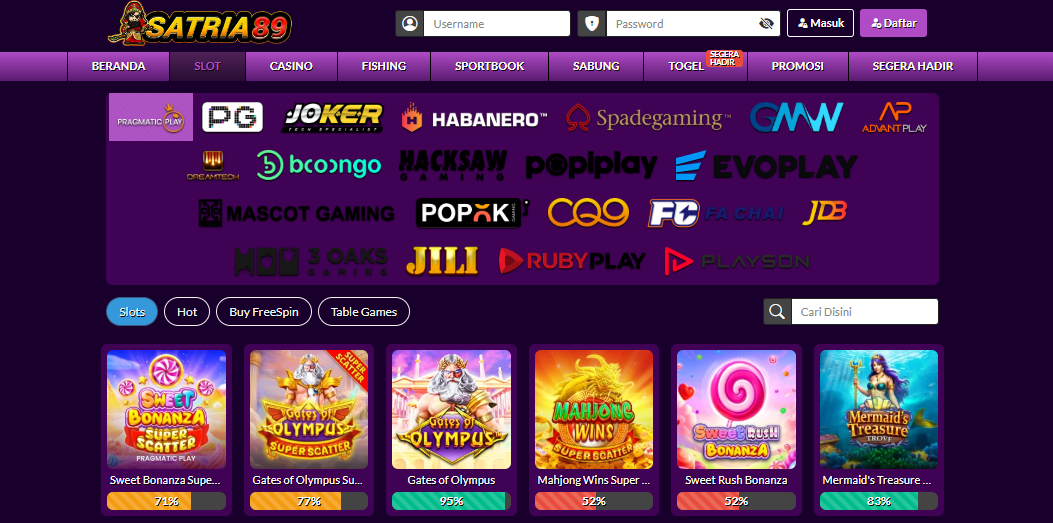Choose the Joker provider logo
Screen dimensions: 1053x523
coord(332,117)
